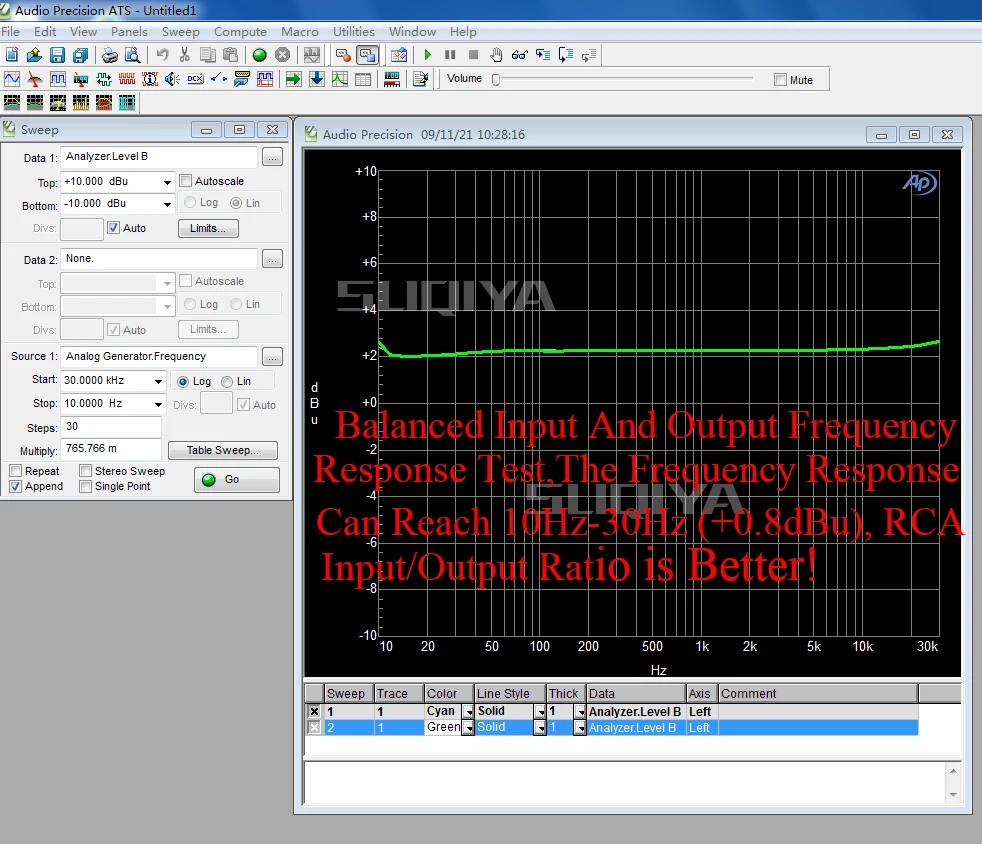Open the New test document icon

12,55
